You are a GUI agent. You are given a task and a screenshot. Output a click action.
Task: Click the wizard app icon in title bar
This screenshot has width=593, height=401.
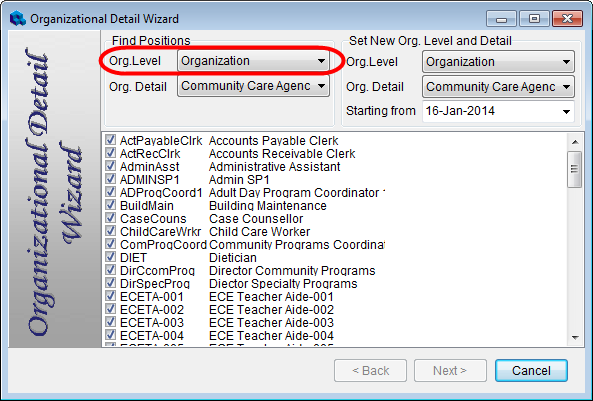pos(18,19)
